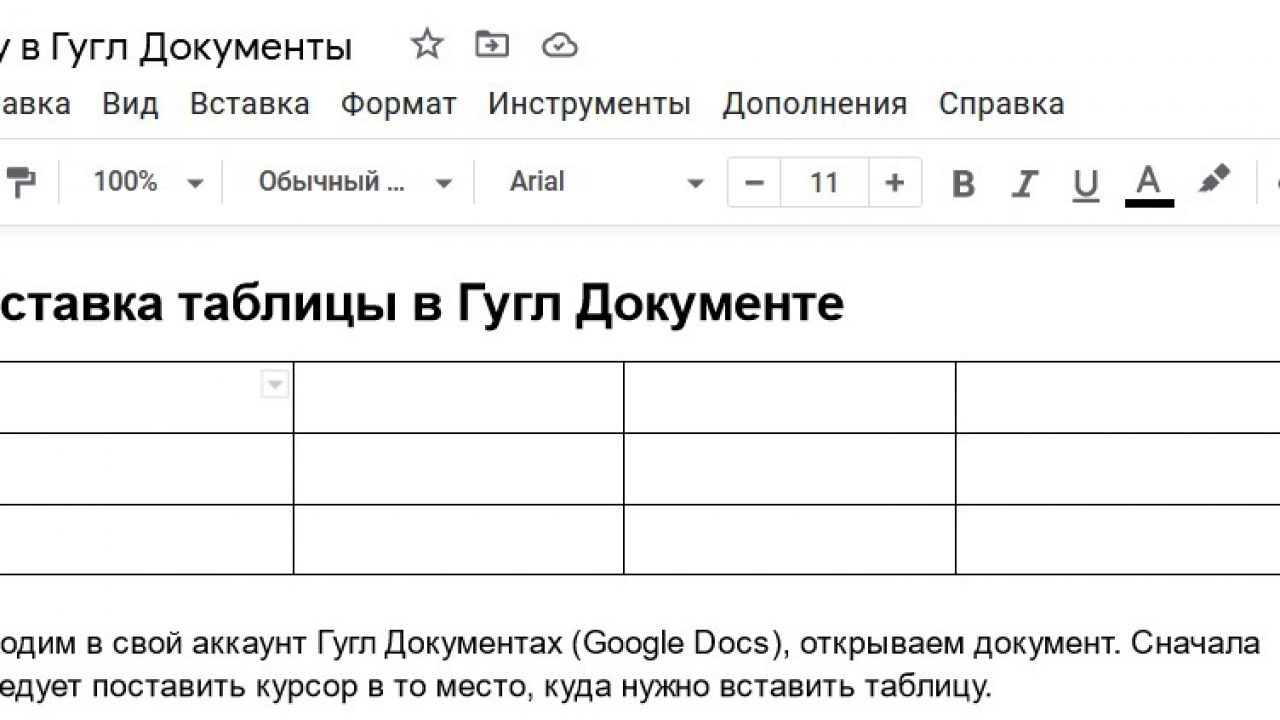Click the move-to-folder icon
This screenshot has width=1280, height=720.
tap(492, 44)
